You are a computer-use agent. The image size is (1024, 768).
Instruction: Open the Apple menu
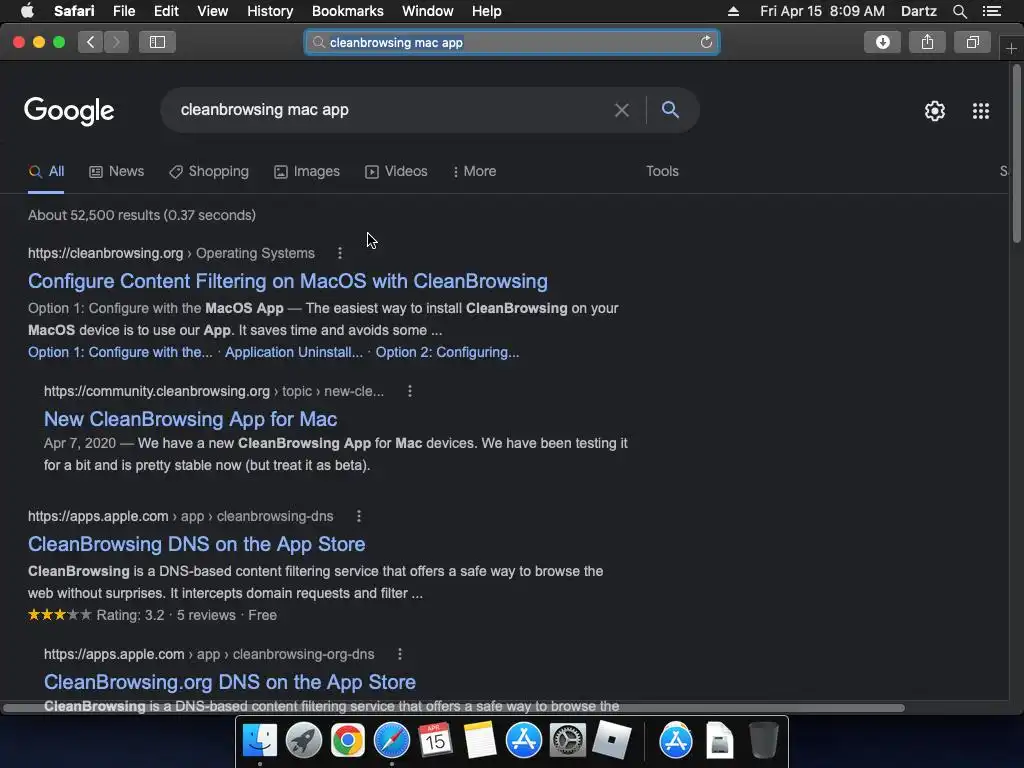tap(27, 11)
